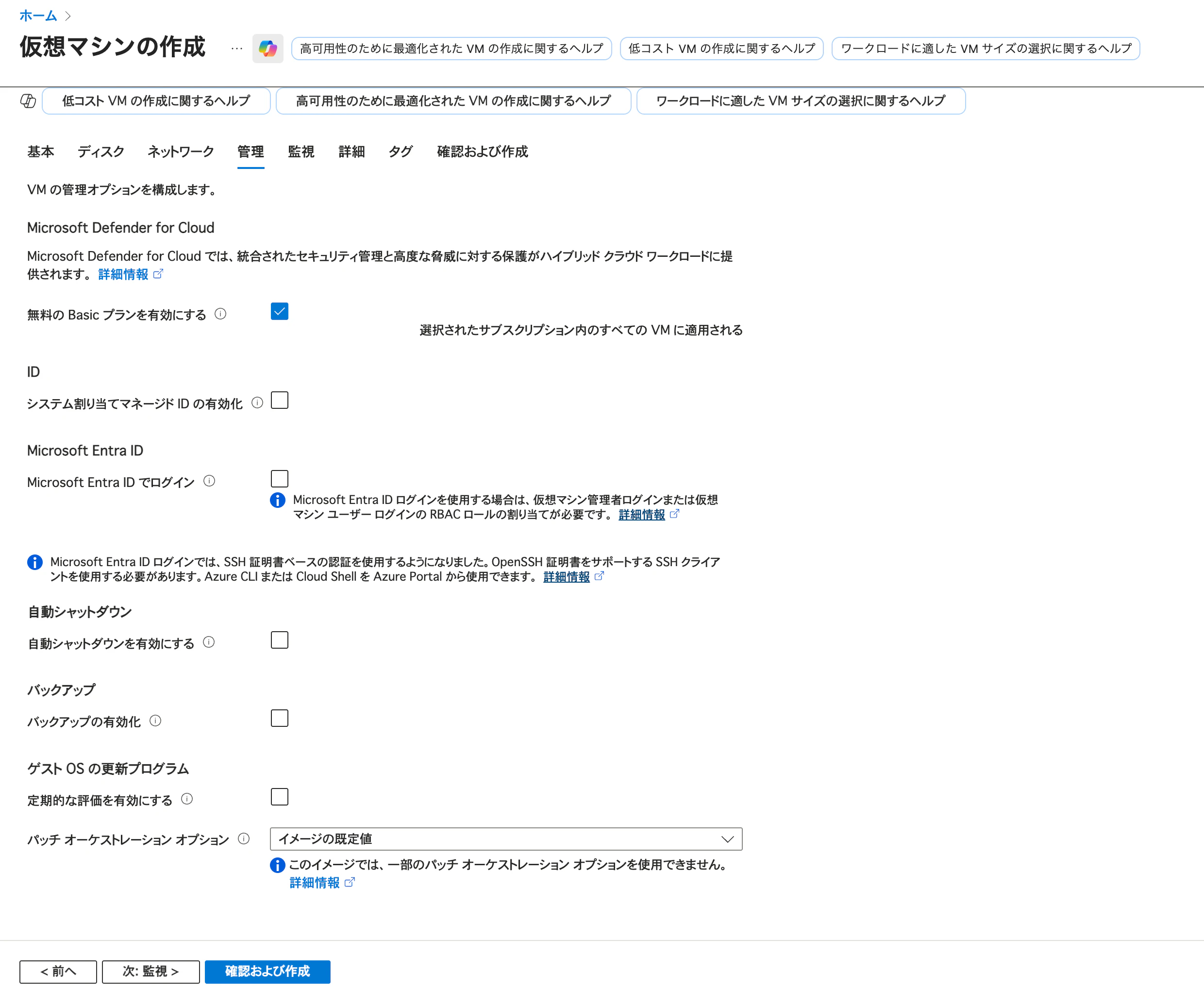Click second-row ワークロードに適した VM サイズ suggestion
The width and height of the screenshot is (1204, 1007).
coord(801,101)
